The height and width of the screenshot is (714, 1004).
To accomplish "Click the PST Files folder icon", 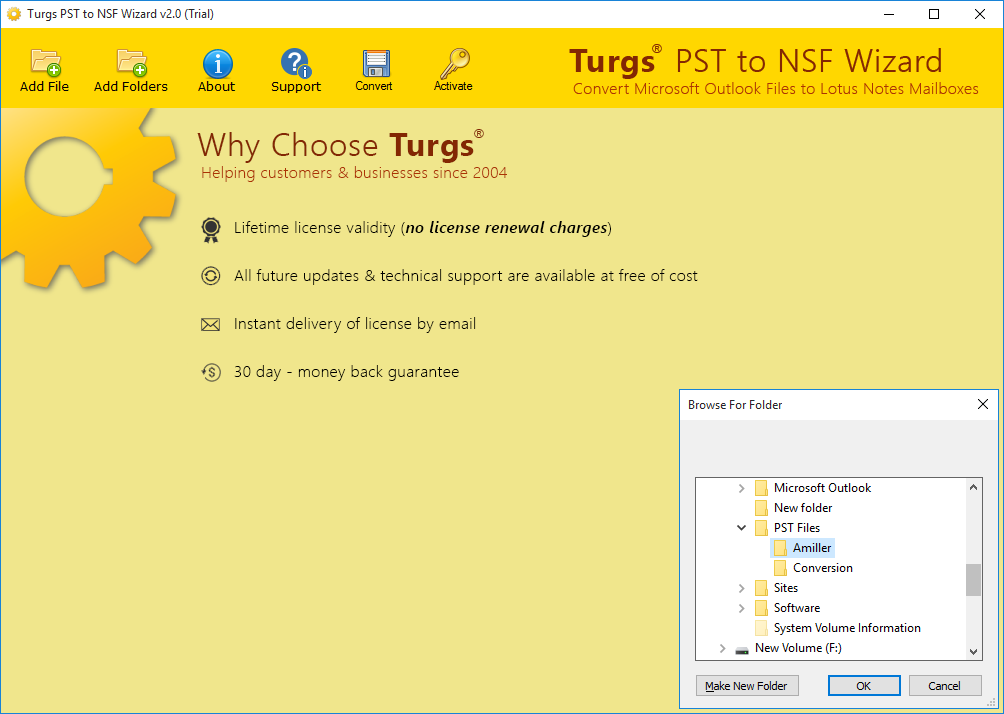I will pos(761,528).
